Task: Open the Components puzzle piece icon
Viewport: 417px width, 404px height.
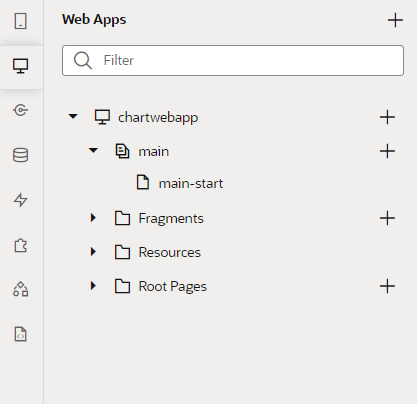Action: pyautogui.click(x=21, y=246)
